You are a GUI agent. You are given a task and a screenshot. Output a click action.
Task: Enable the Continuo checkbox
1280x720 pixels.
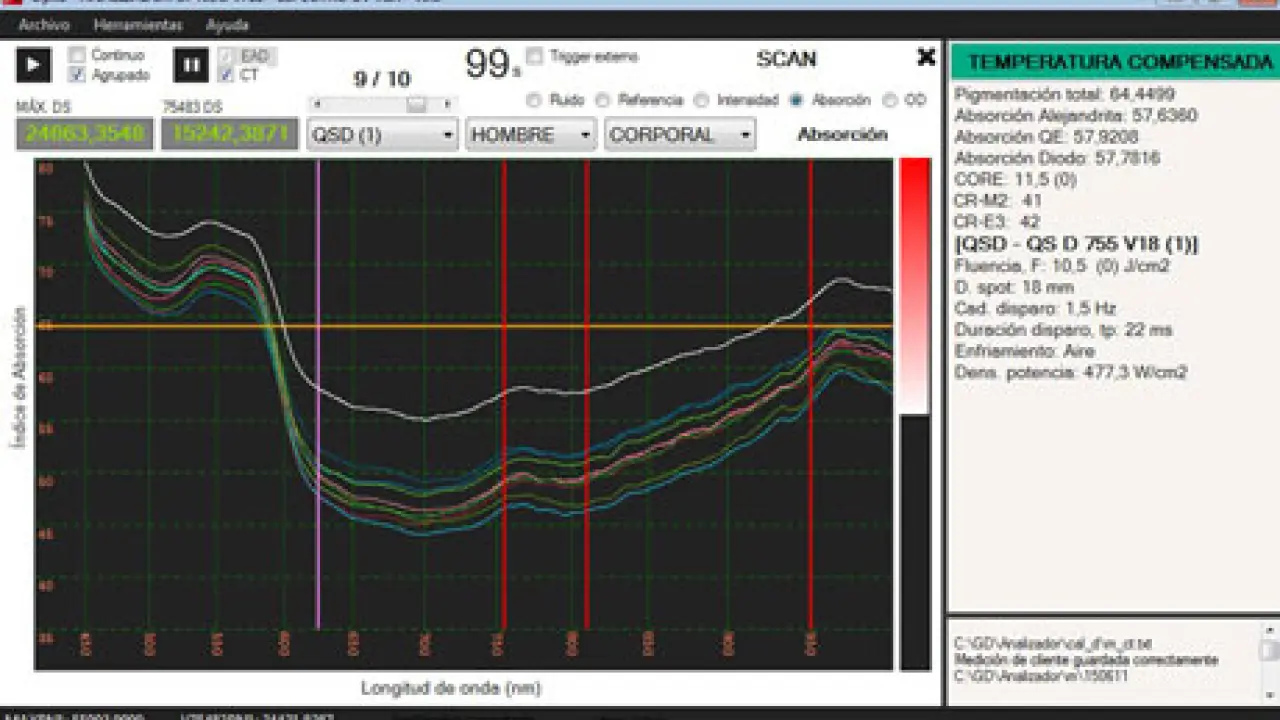[x=78, y=55]
